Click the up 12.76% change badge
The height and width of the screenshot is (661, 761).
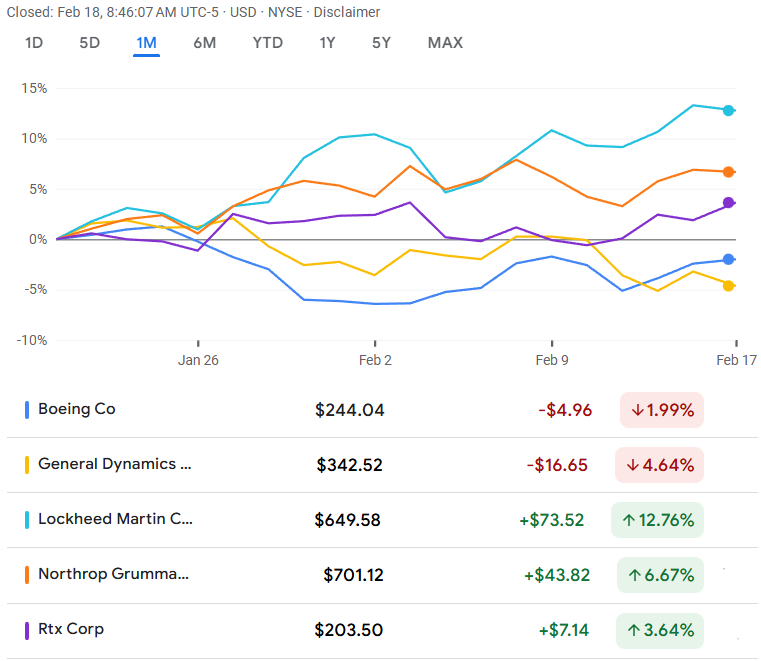(x=658, y=520)
